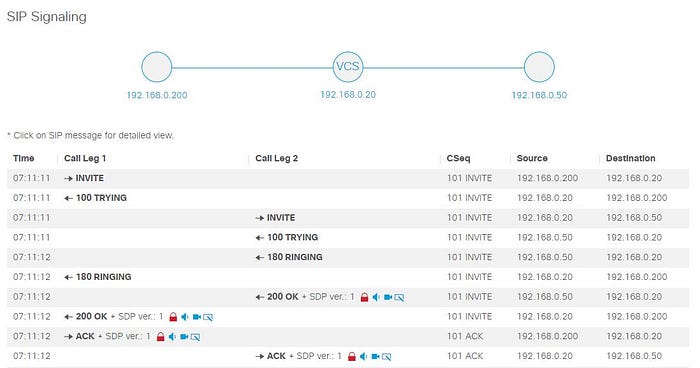Click time 07:11:11 in the first INVITE row
700x368 pixels.
[x=31, y=178]
